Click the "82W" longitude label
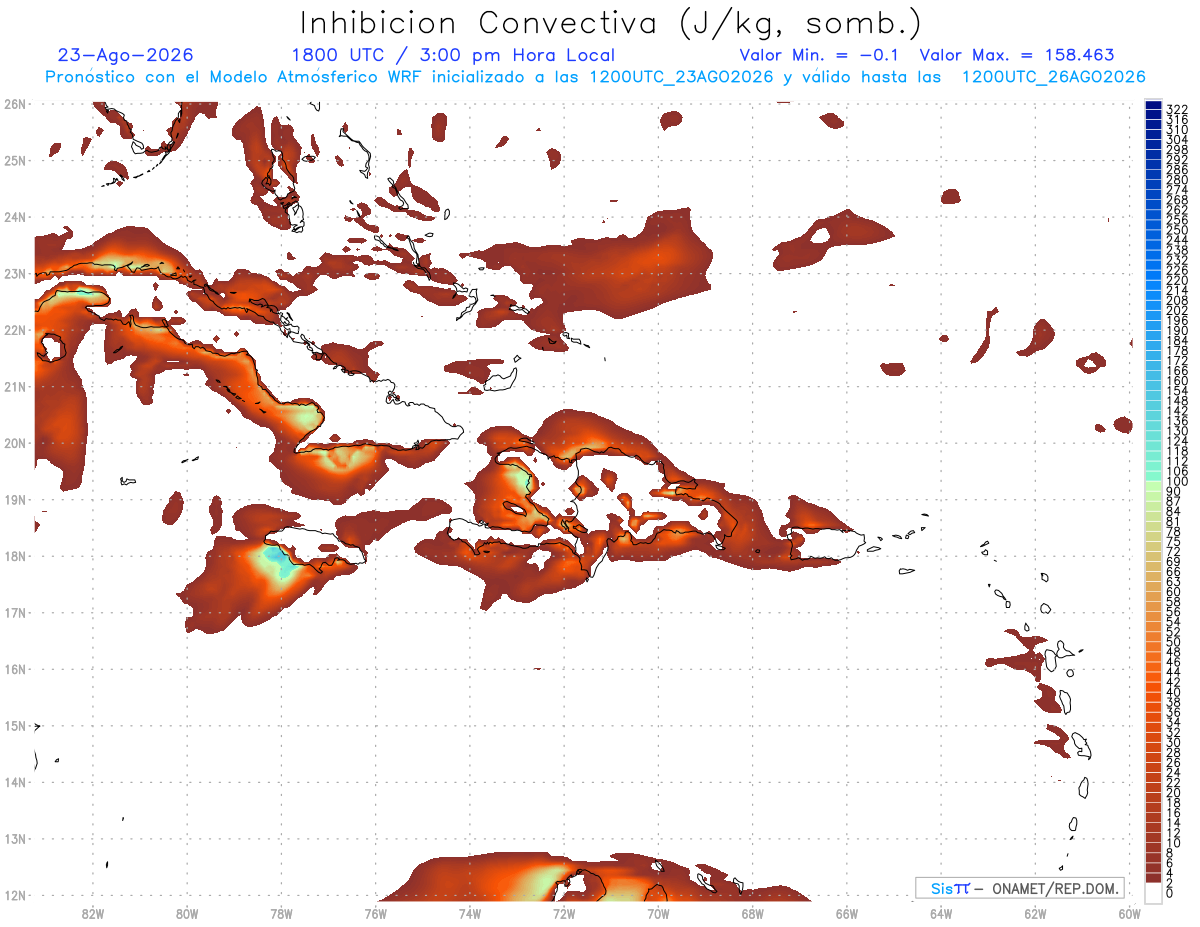1200x927 pixels. [x=92, y=913]
